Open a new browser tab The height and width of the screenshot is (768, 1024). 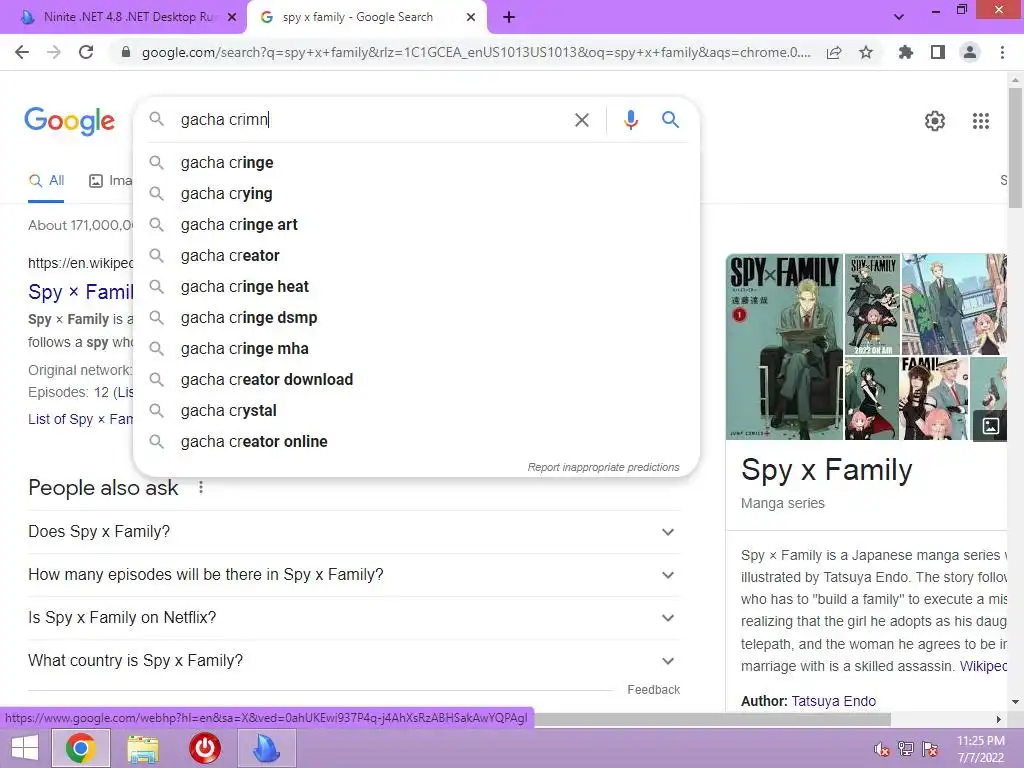509,17
